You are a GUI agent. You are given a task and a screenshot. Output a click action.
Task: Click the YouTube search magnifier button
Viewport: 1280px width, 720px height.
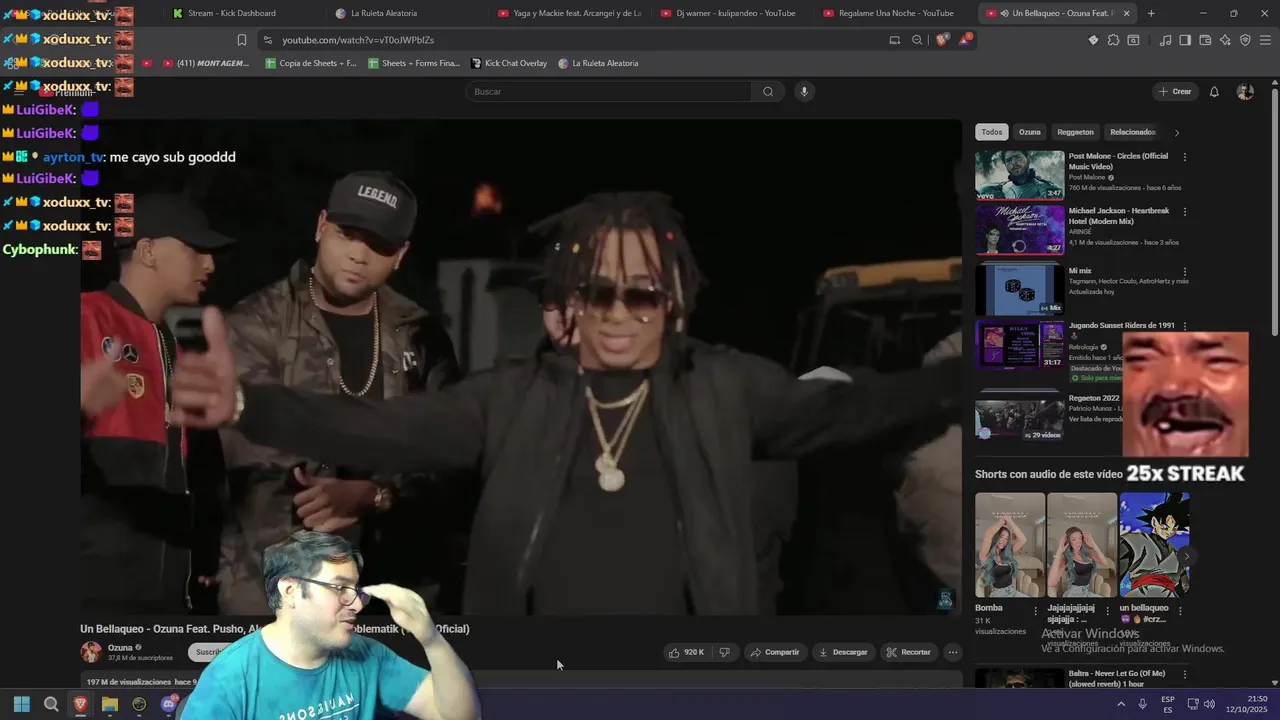(768, 91)
